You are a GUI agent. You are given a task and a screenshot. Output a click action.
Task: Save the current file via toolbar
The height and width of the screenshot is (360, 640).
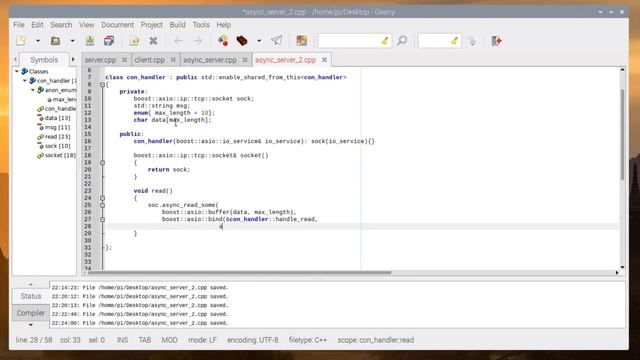pyautogui.click(x=90, y=40)
